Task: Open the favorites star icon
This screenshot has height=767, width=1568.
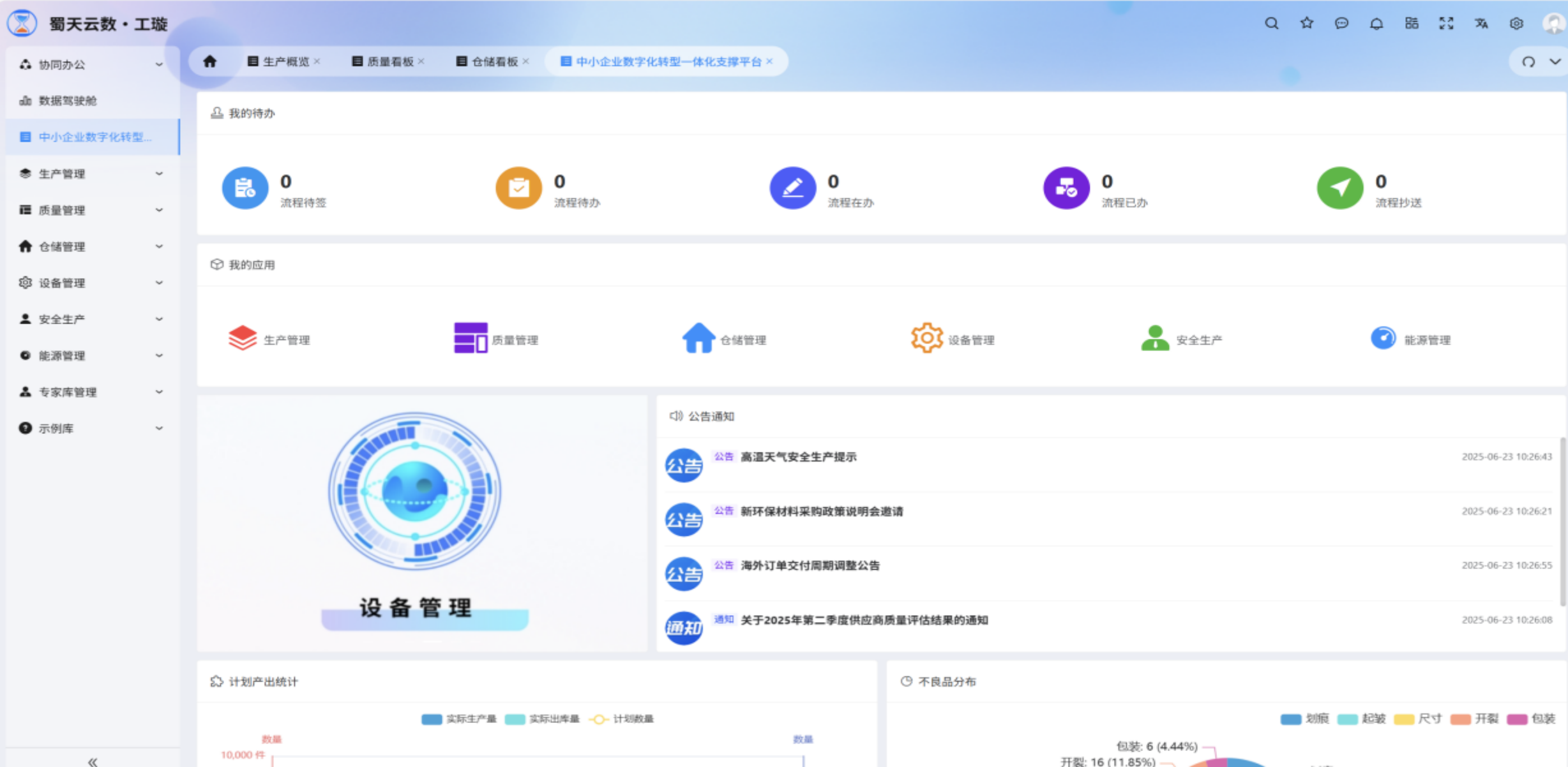Action: point(1306,24)
